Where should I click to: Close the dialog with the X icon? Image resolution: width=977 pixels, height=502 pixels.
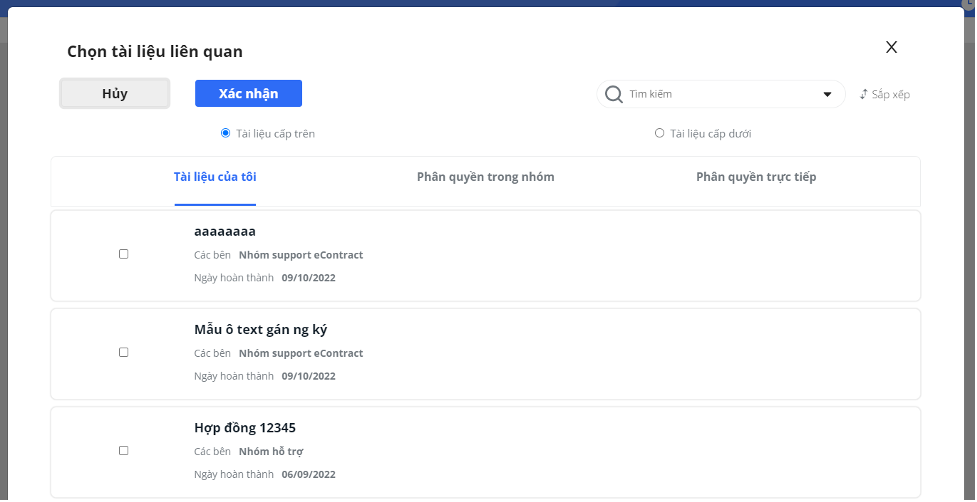[x=891, y=47]
